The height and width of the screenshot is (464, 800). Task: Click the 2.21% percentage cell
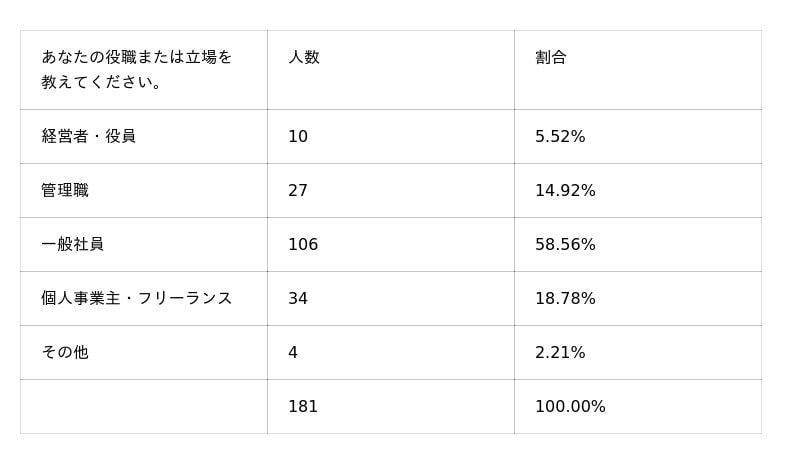coord(560,353)
